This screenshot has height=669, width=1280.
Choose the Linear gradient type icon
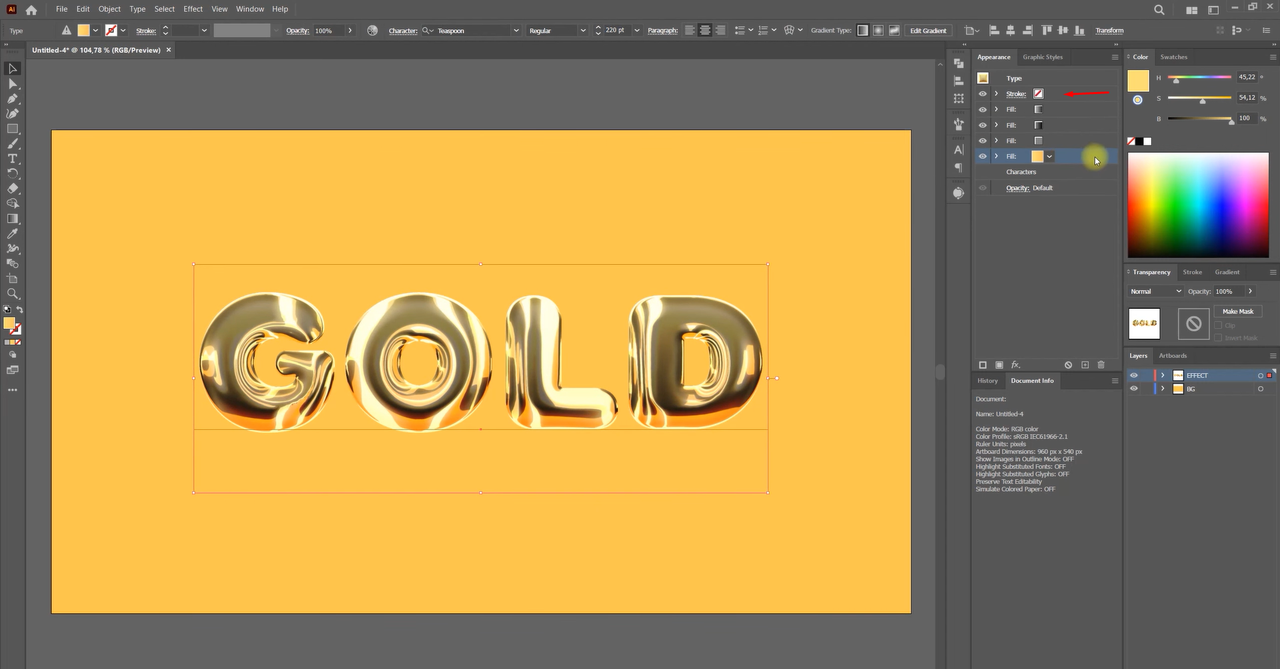point(863,30)
